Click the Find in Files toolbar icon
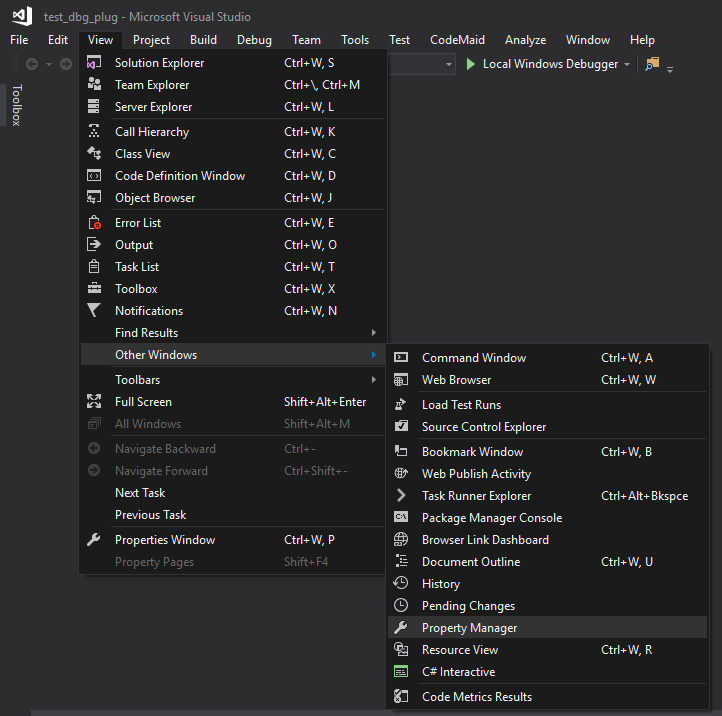 [x=652, y=64]
